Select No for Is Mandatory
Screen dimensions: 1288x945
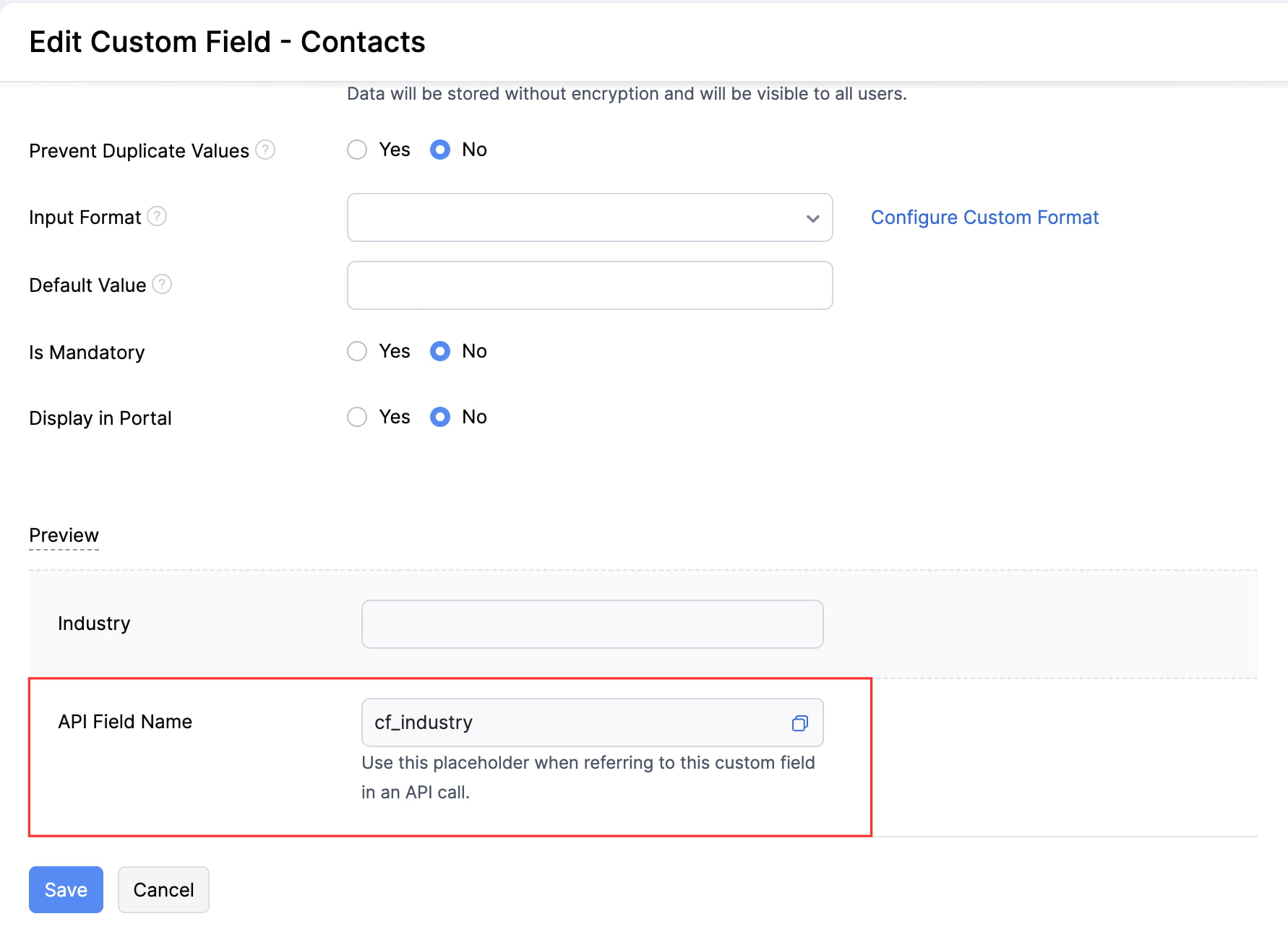pyautogui.click(x=439, y=351)
